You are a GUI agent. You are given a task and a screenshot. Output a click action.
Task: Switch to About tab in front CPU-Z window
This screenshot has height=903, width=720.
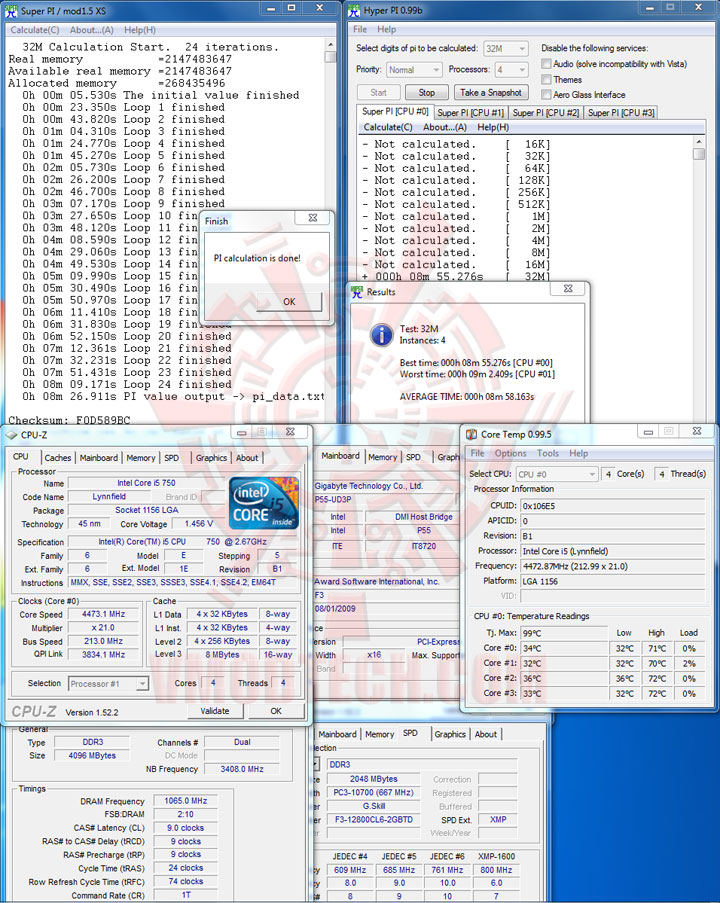tap(247, 458)
